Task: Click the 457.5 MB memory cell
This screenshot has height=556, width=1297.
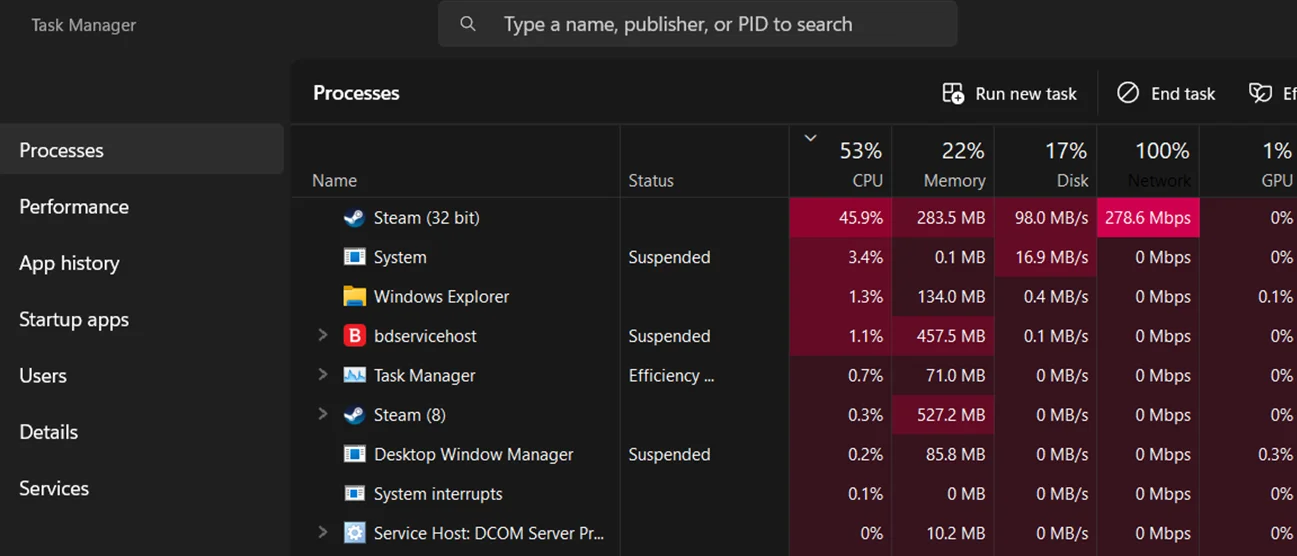Action: (943, 336)
